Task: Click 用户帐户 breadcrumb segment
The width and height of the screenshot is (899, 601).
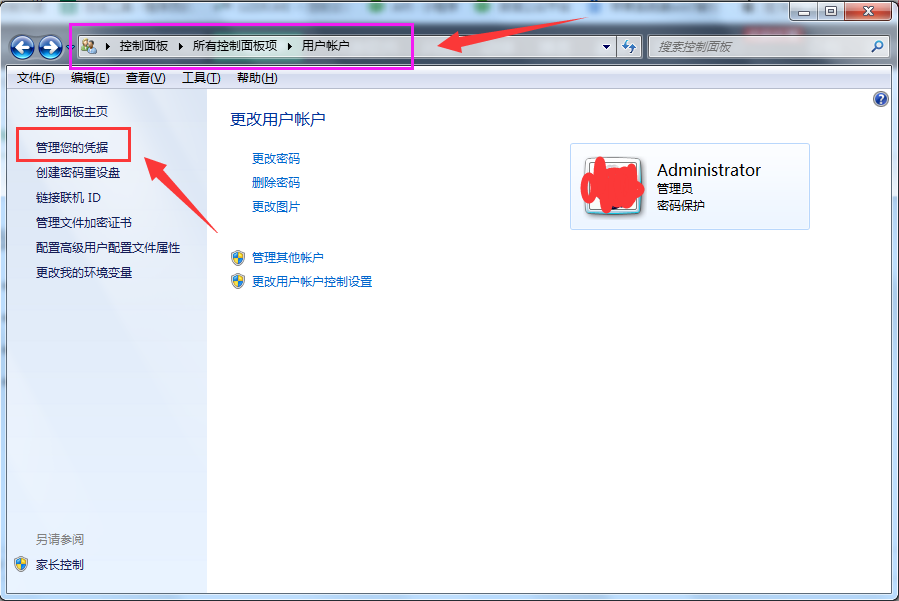Action: [x=326, y=46]
